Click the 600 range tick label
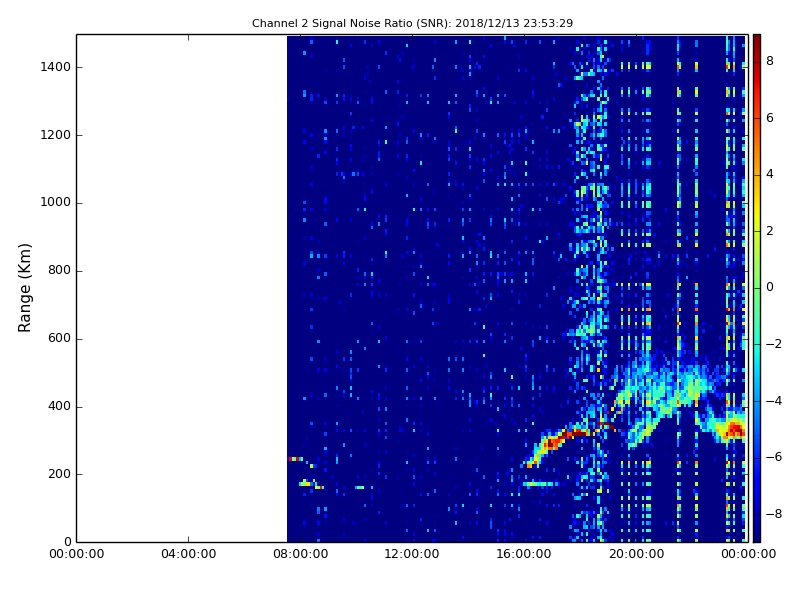Image resolution: width=800 pixels, height=600 pixels. (x=59, y=338)
